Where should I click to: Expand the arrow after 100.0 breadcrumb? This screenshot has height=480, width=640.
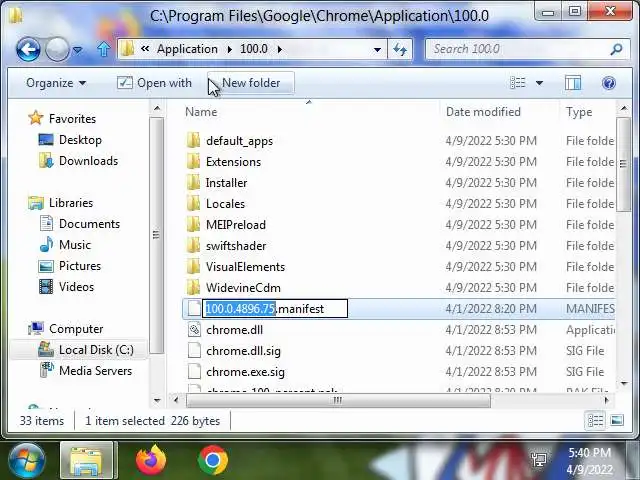coord(280,49)
